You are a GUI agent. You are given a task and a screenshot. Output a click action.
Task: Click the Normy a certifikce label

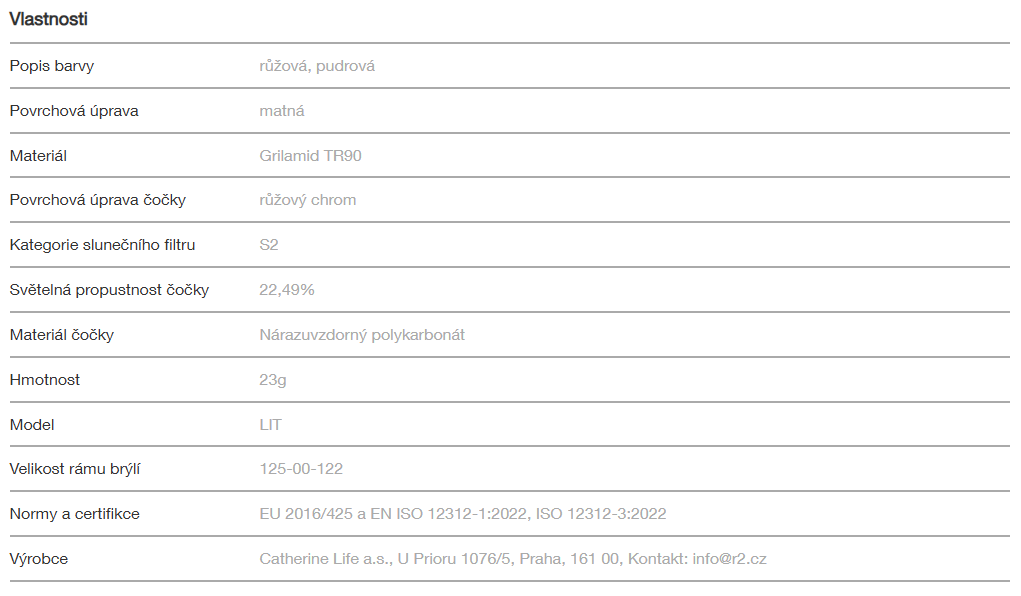[75, 514]
